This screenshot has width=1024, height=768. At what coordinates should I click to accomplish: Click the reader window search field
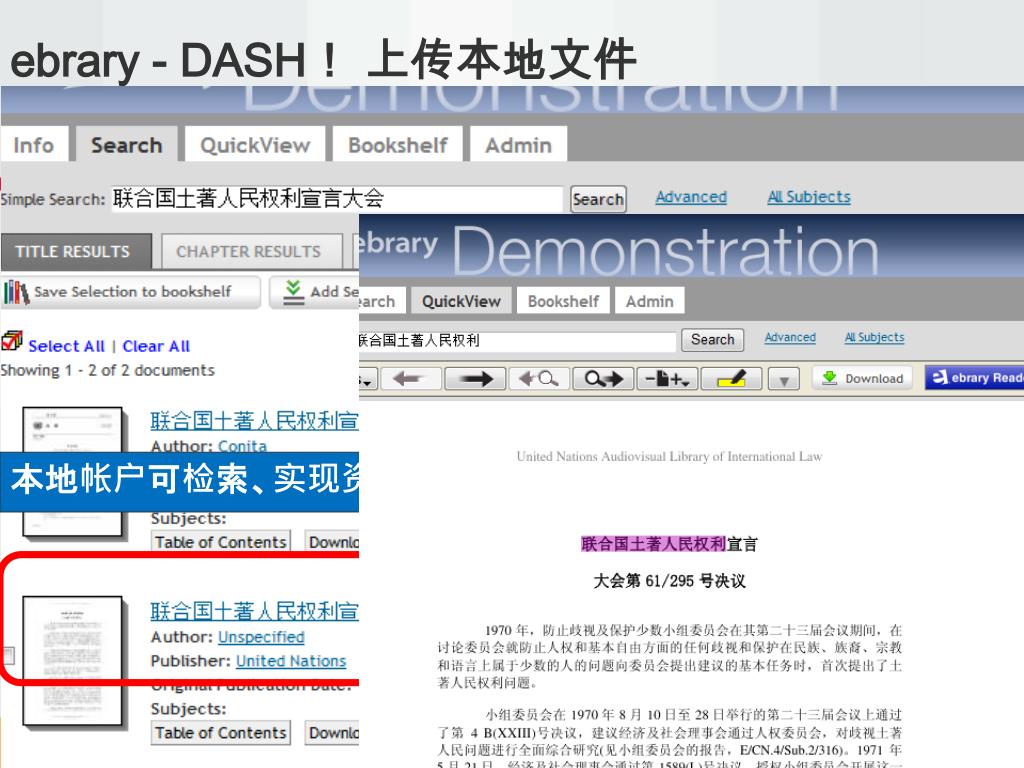tap(517, 340)
